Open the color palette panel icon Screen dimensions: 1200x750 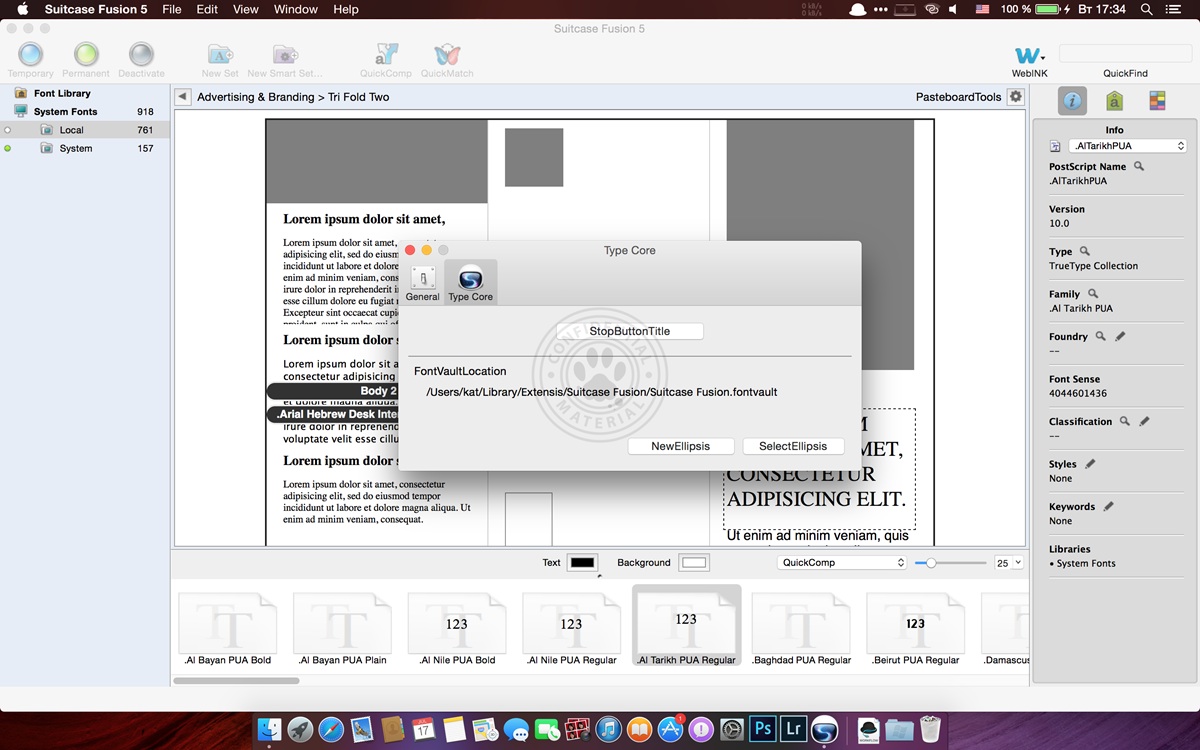(x=1156, y=100)
